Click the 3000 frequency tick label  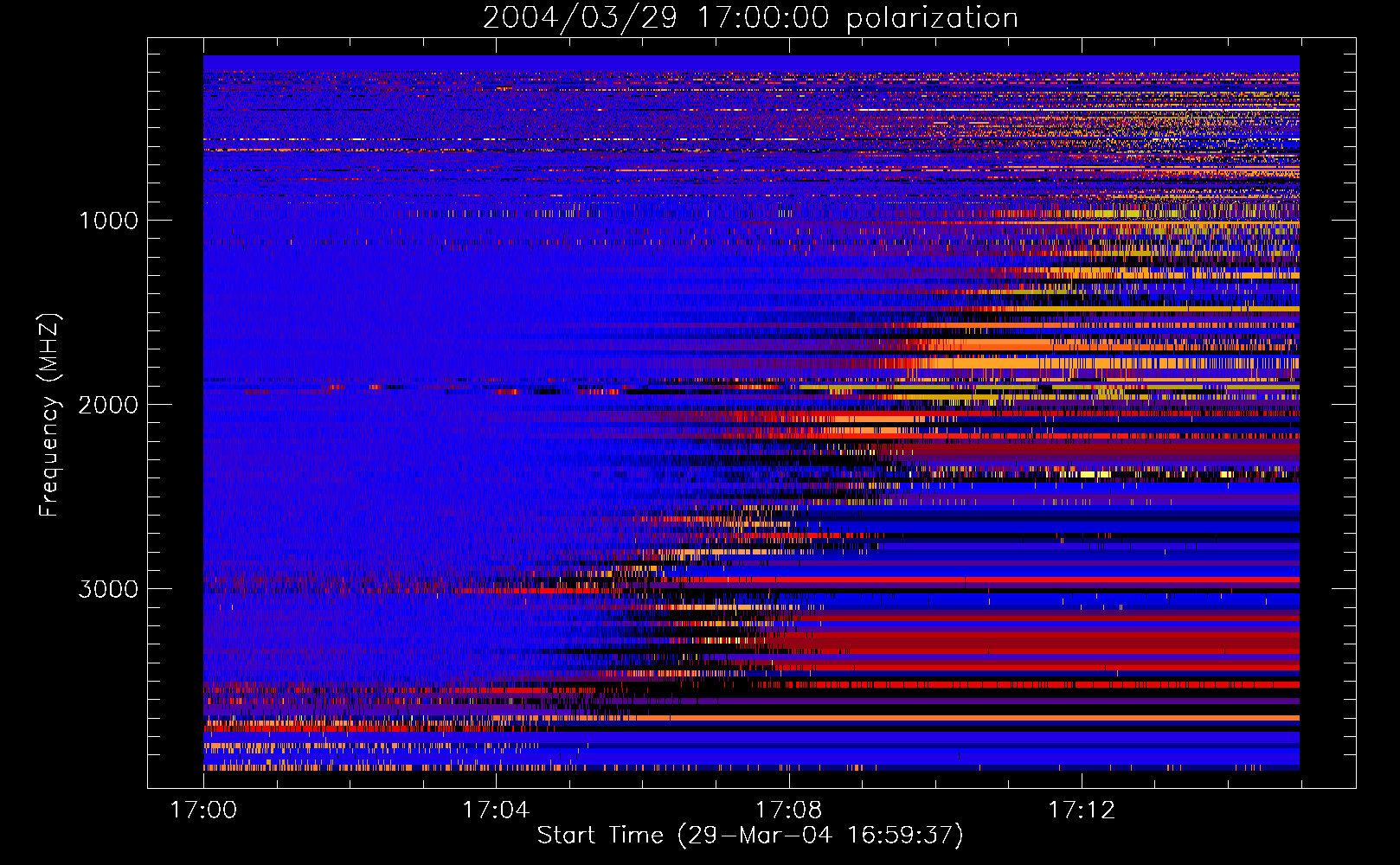[108, 589]
